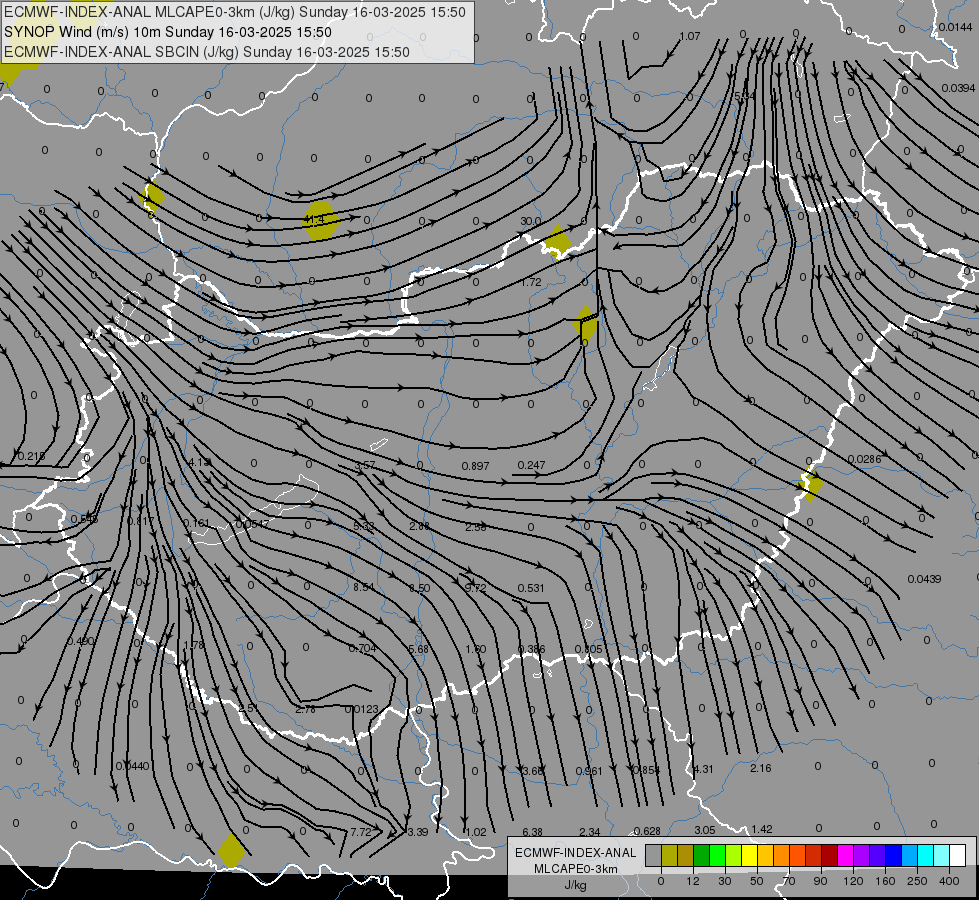979x900 pixels.
Task: Click the map value 0.0440
Action: 132,766
